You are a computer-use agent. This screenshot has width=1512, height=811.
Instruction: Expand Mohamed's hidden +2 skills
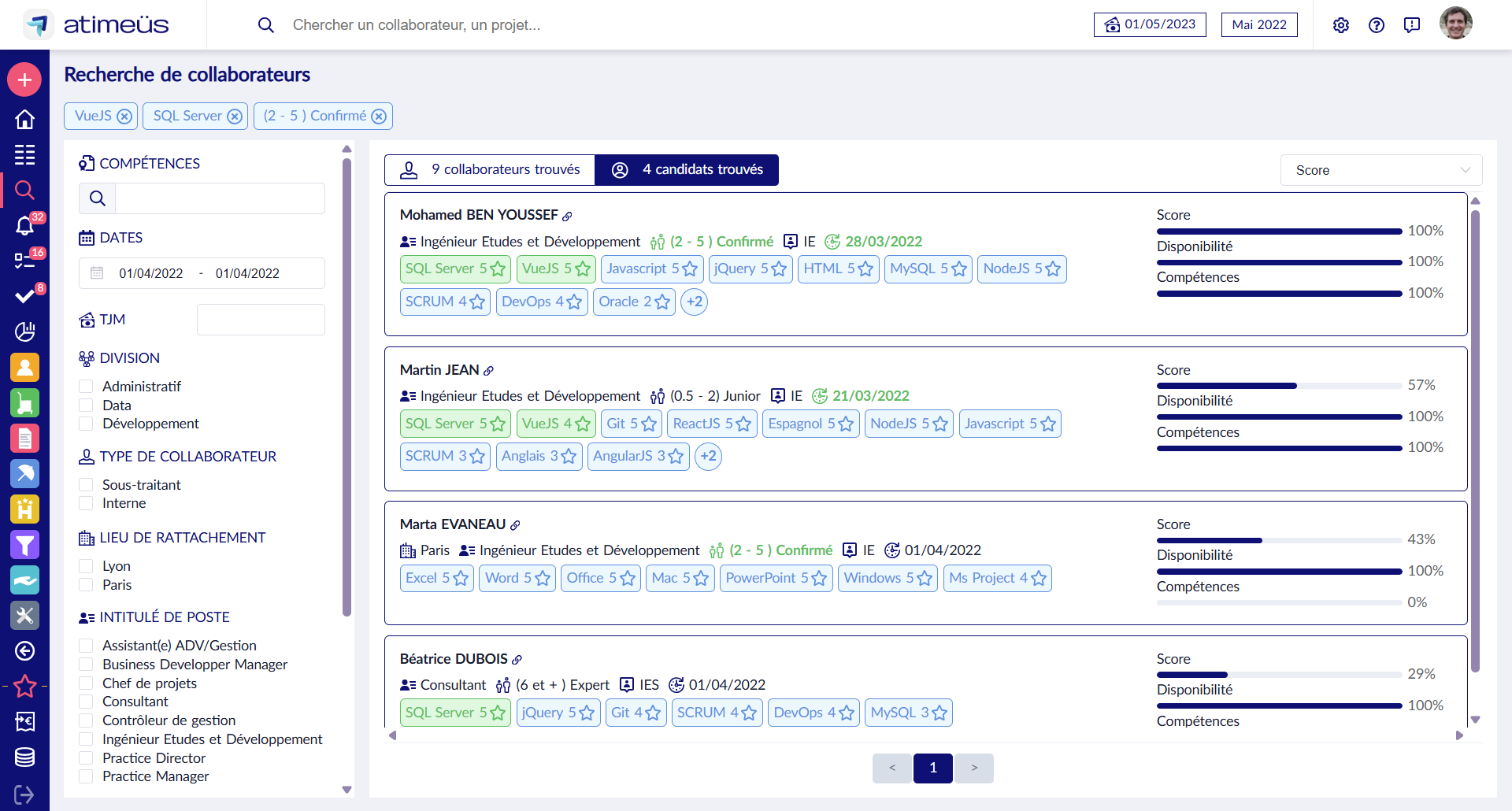tap(694, 302)
